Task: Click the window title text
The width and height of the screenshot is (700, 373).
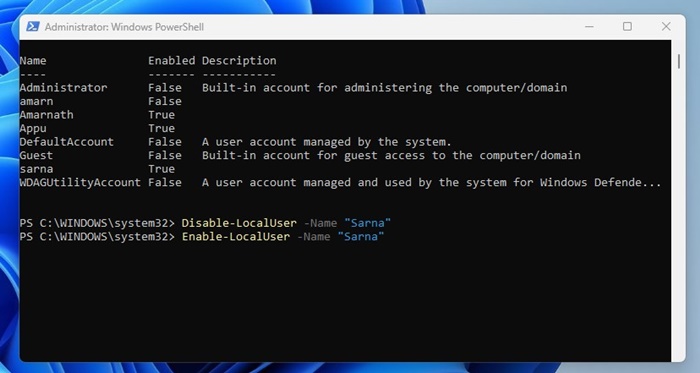Action: coord(124,27)
